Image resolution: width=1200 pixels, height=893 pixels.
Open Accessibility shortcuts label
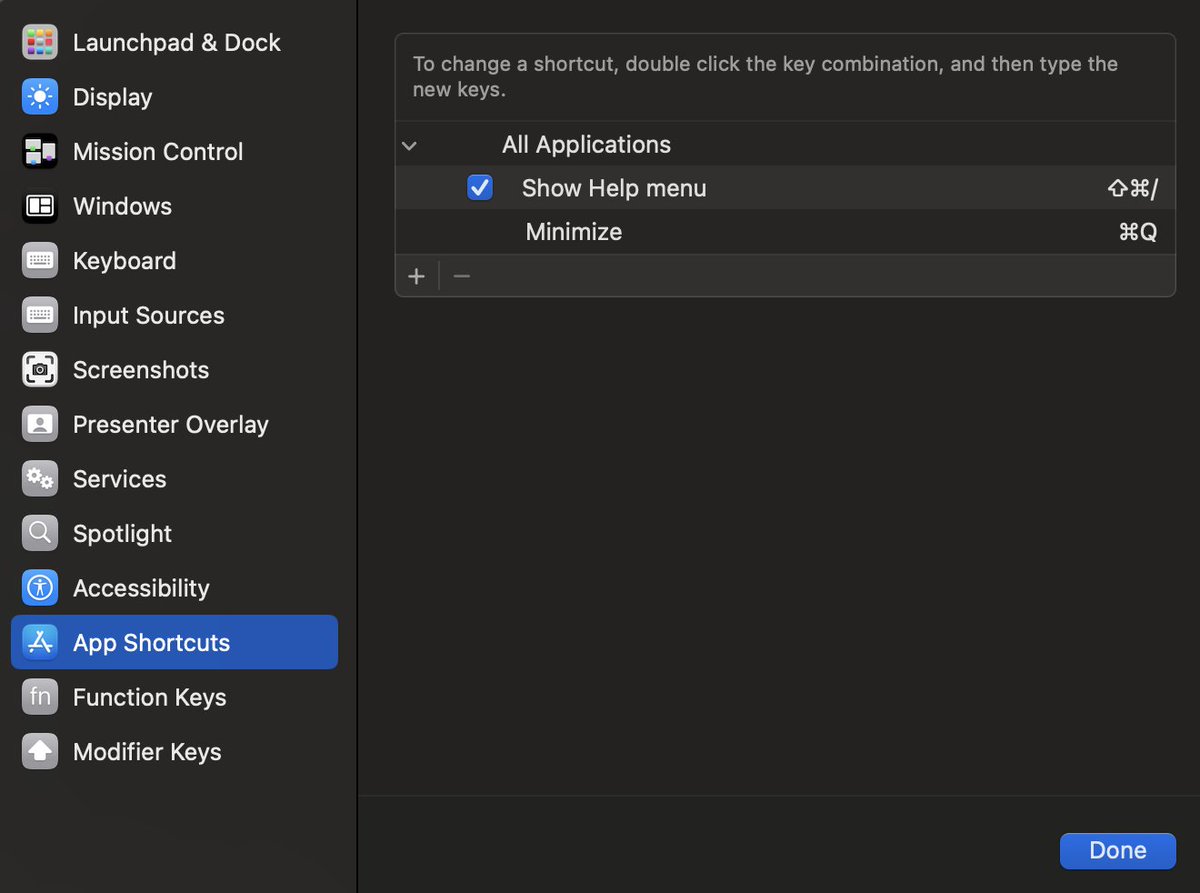(x=141, y=587)
